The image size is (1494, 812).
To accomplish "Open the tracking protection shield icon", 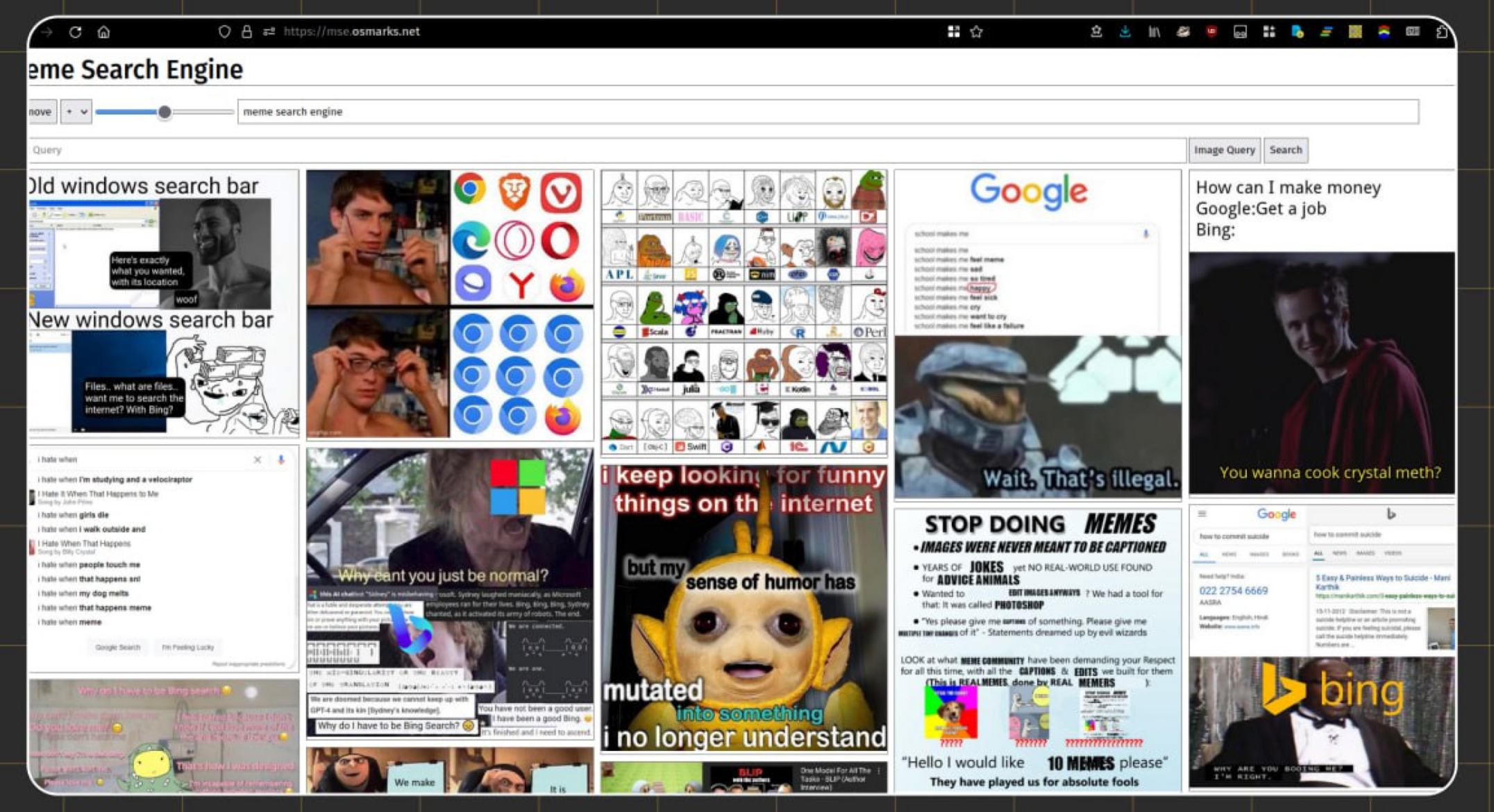I will pyautogui.click(x=224, y=32).
